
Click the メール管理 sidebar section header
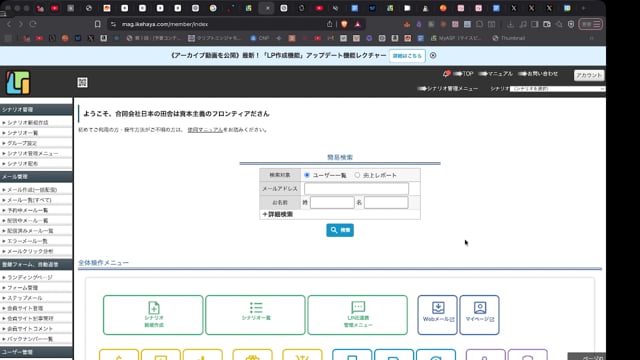pos(36,177)
